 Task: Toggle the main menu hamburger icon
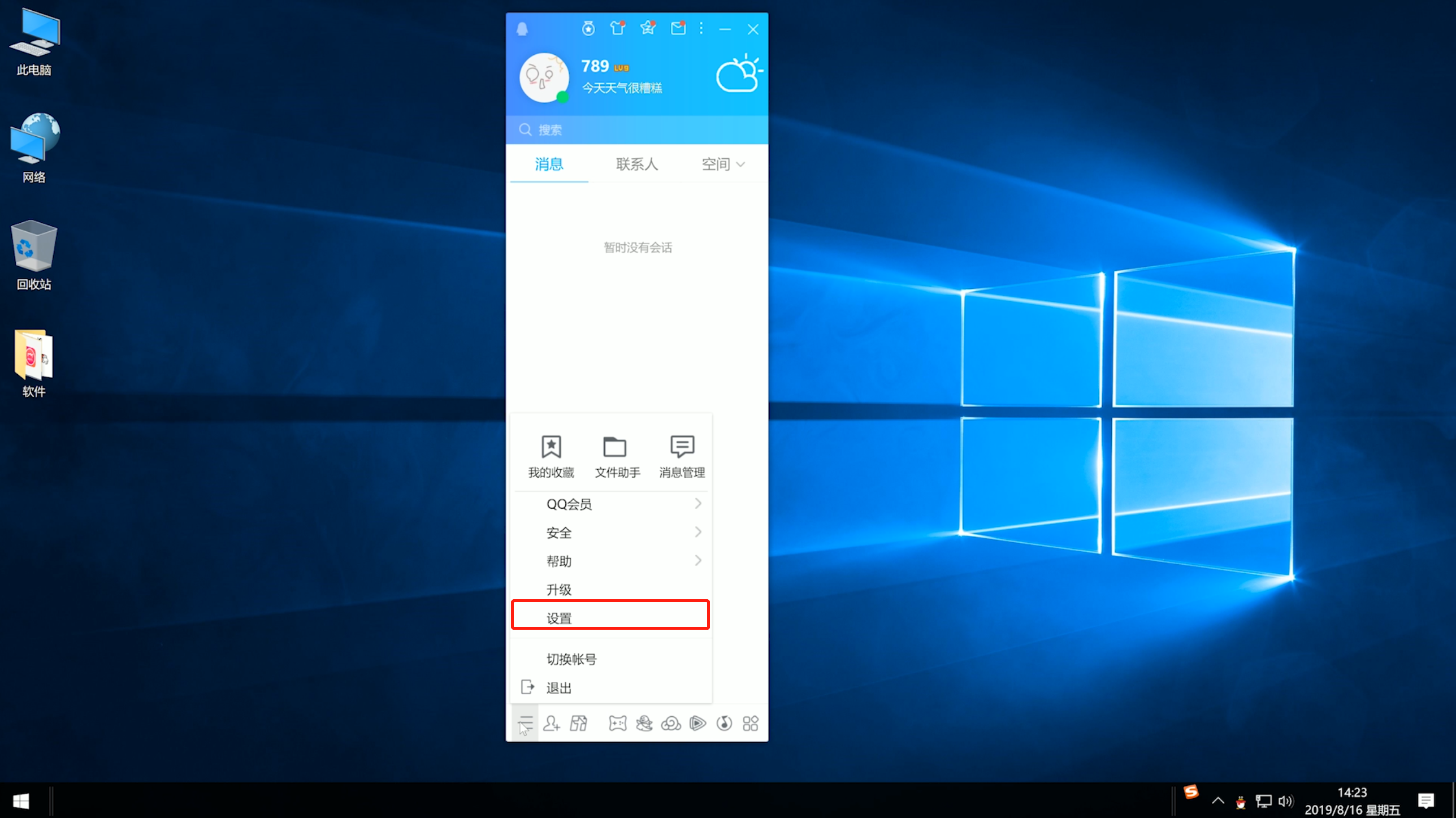[525, 723]
